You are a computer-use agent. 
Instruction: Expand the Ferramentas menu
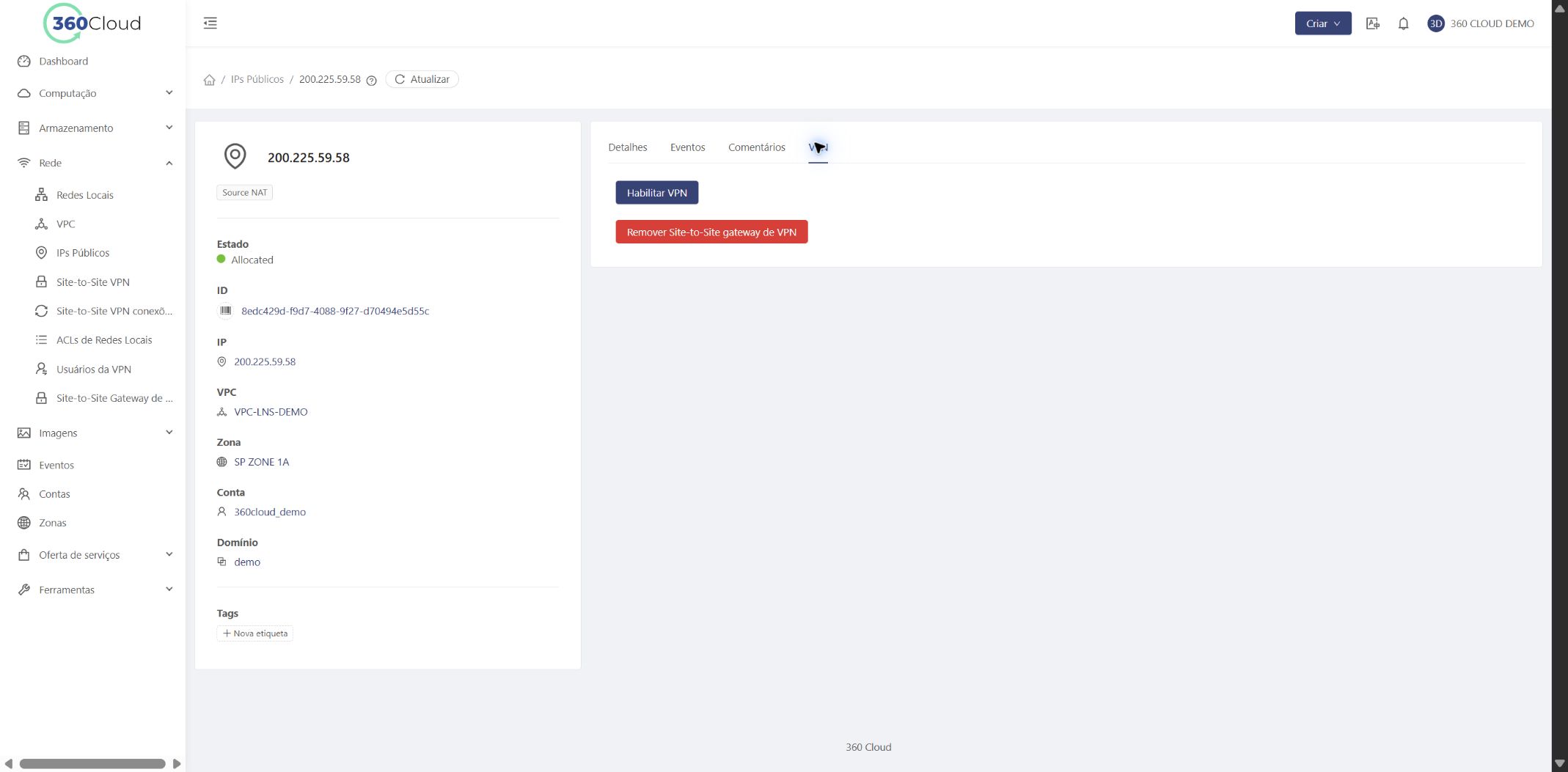92,589
